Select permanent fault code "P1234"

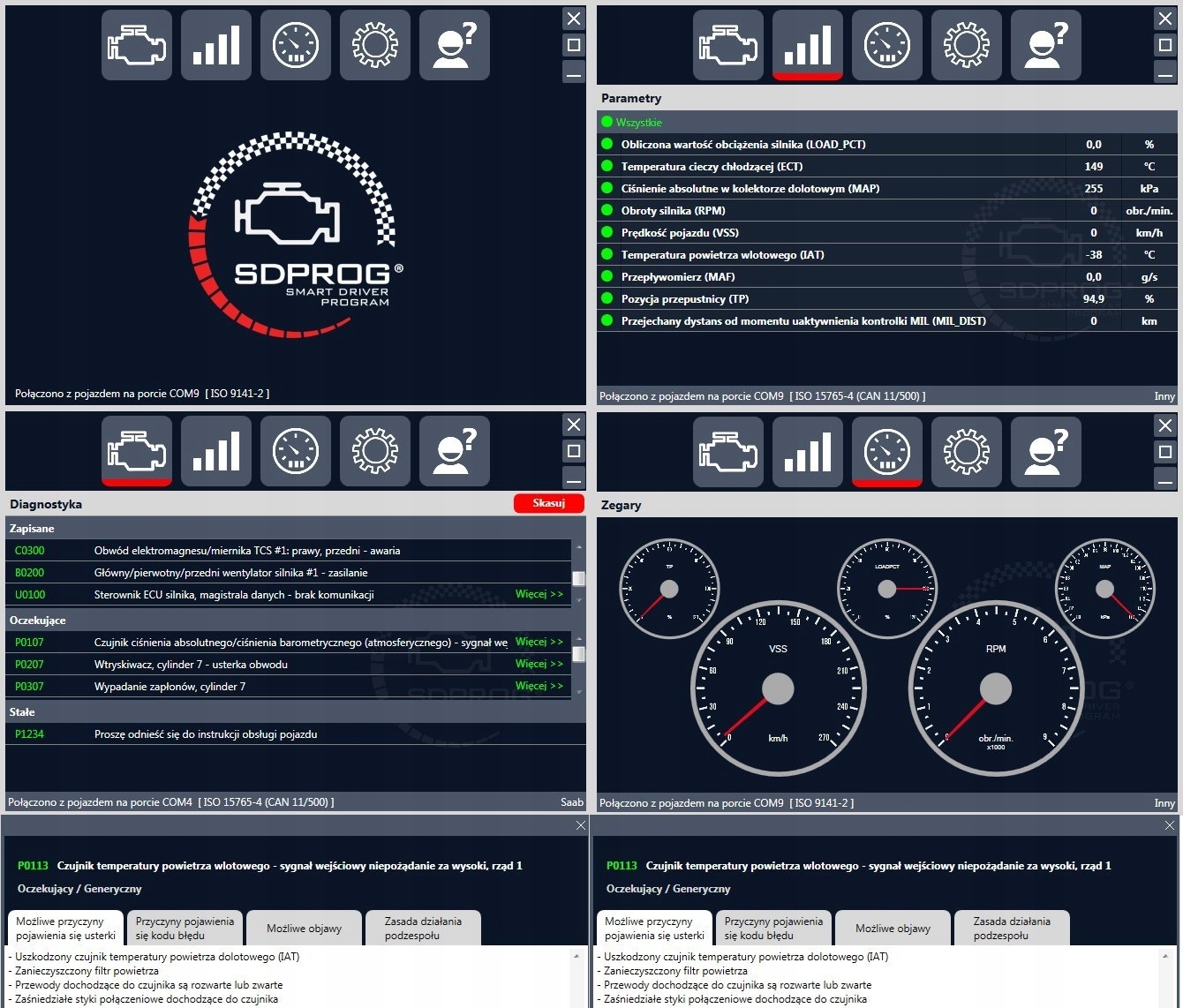pos(29,734)
